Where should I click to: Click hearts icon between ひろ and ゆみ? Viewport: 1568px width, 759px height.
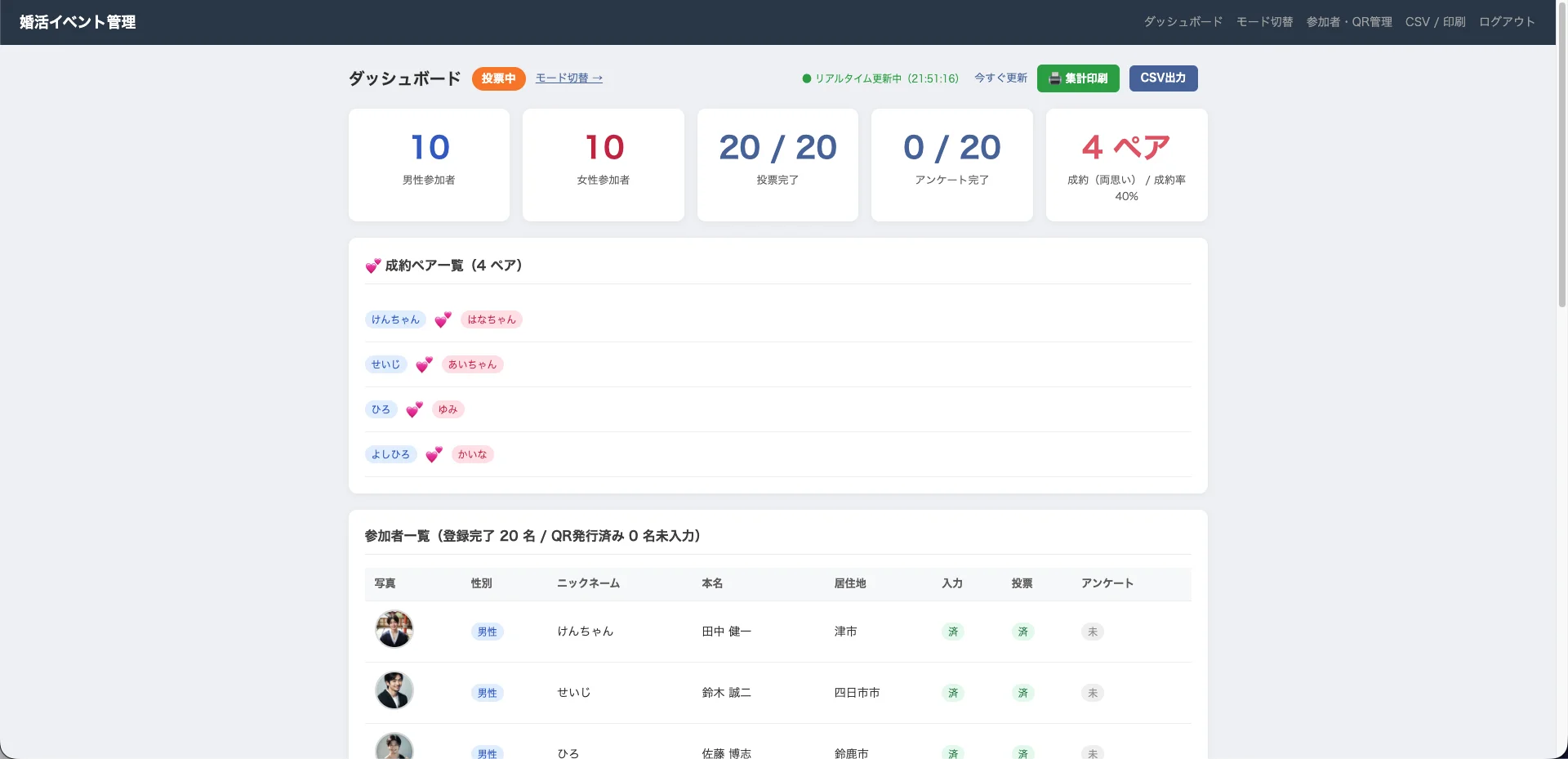[x=414, y=409]
